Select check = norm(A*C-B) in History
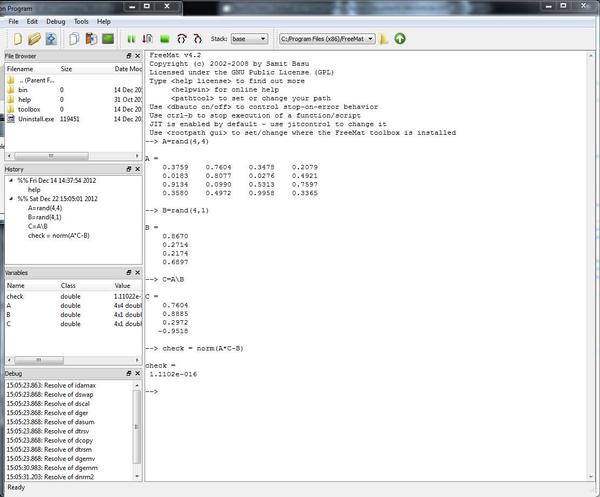600x497 pixels. (59, 236)
